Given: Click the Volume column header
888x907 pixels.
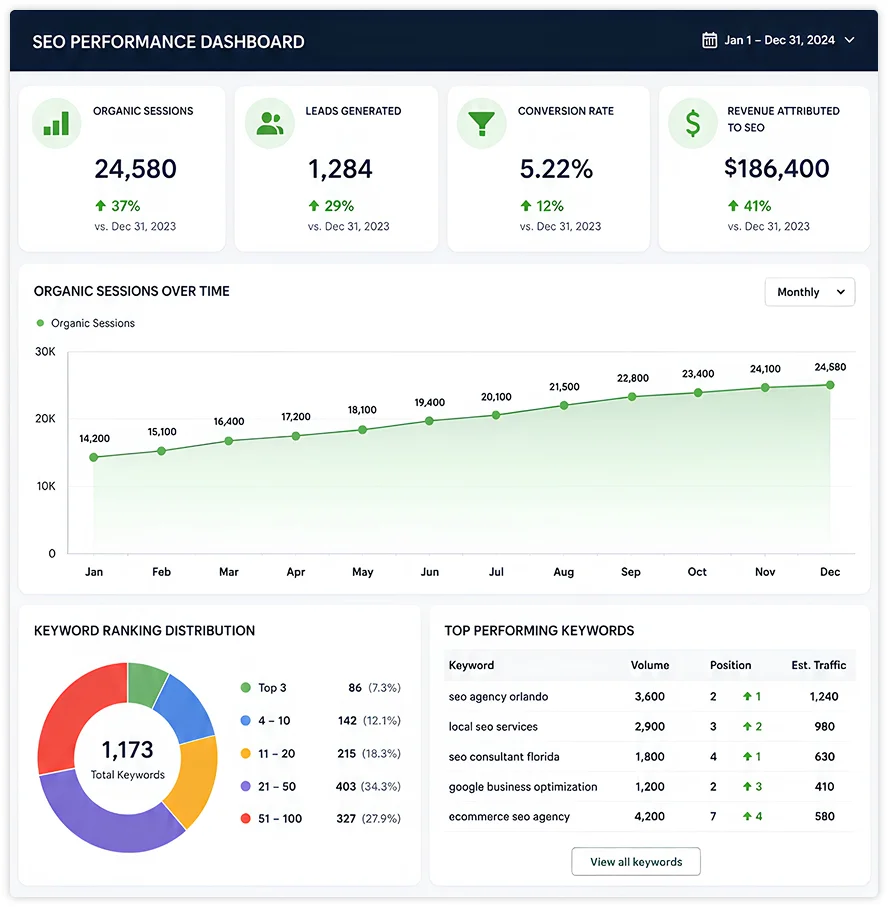Looking at the screenshot, I should [650, 665].
